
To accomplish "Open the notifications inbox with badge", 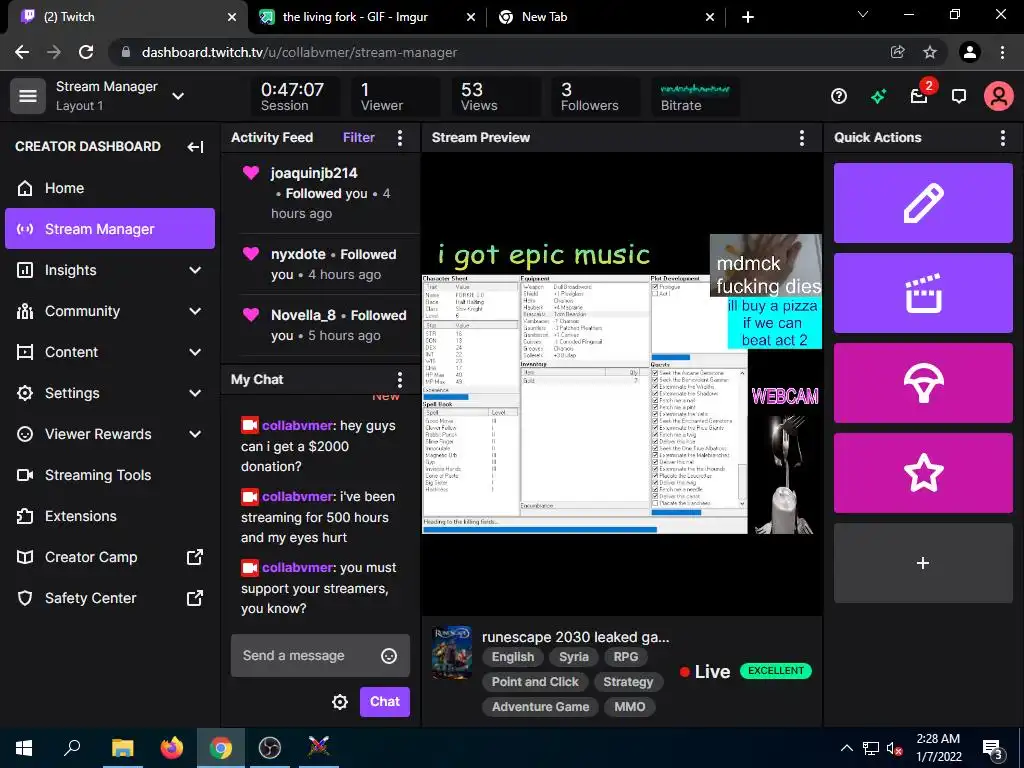I will click(920, 97).
